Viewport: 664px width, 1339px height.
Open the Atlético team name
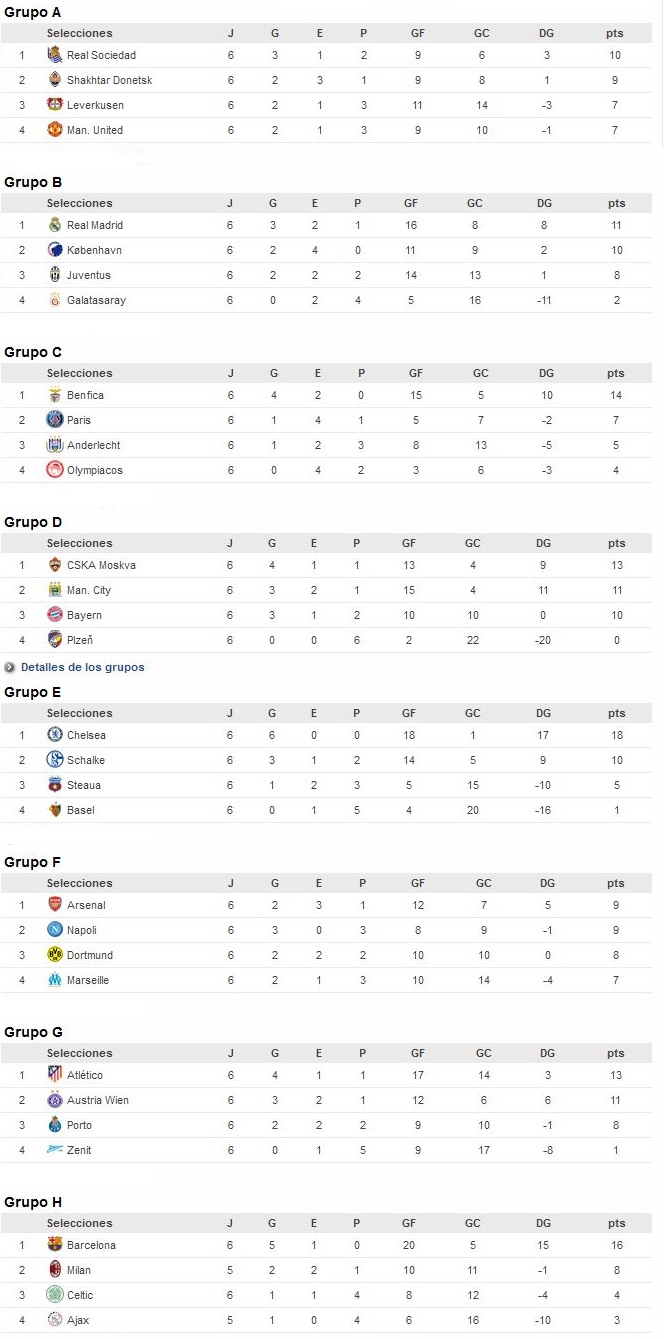85,1075
